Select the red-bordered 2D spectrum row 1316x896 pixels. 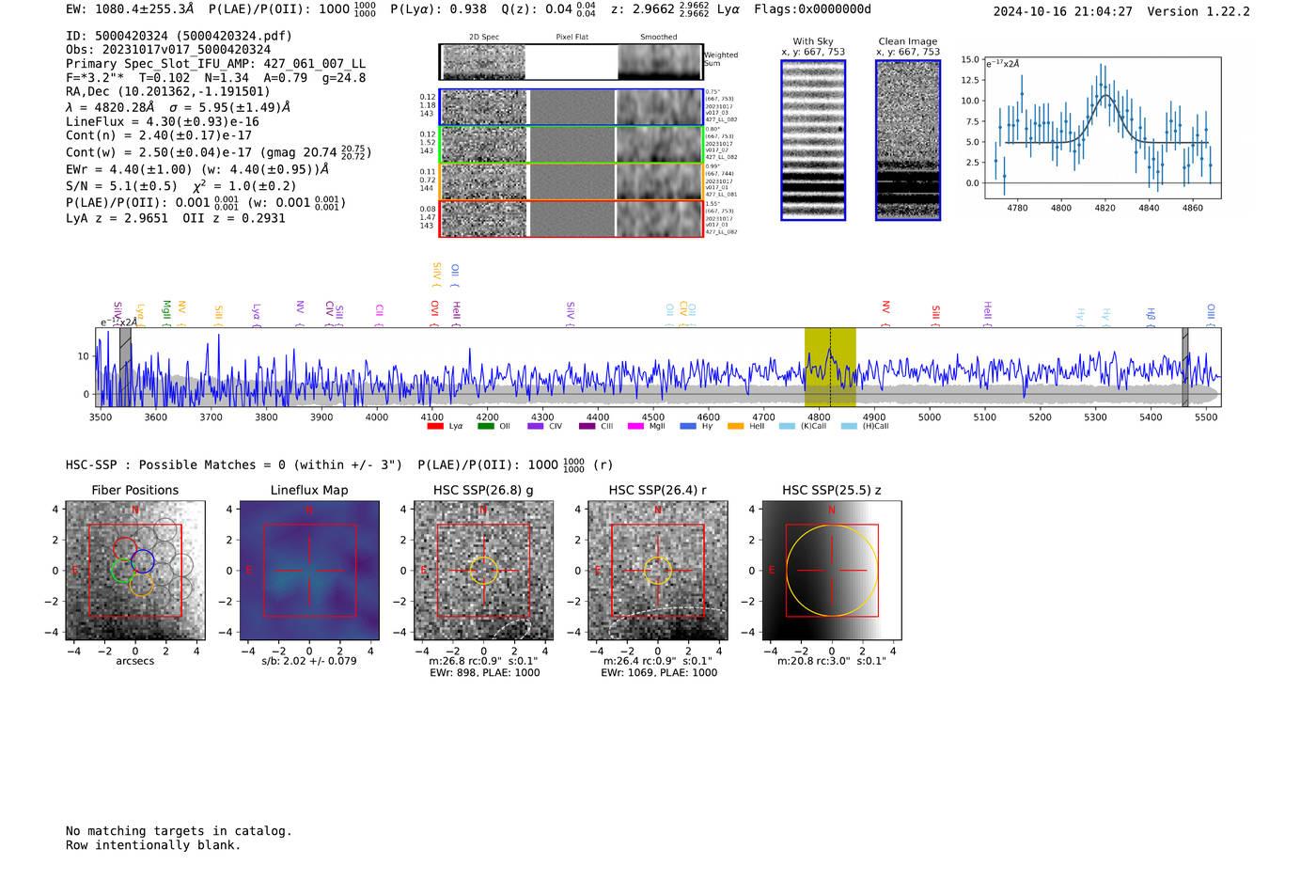(572, 218)
